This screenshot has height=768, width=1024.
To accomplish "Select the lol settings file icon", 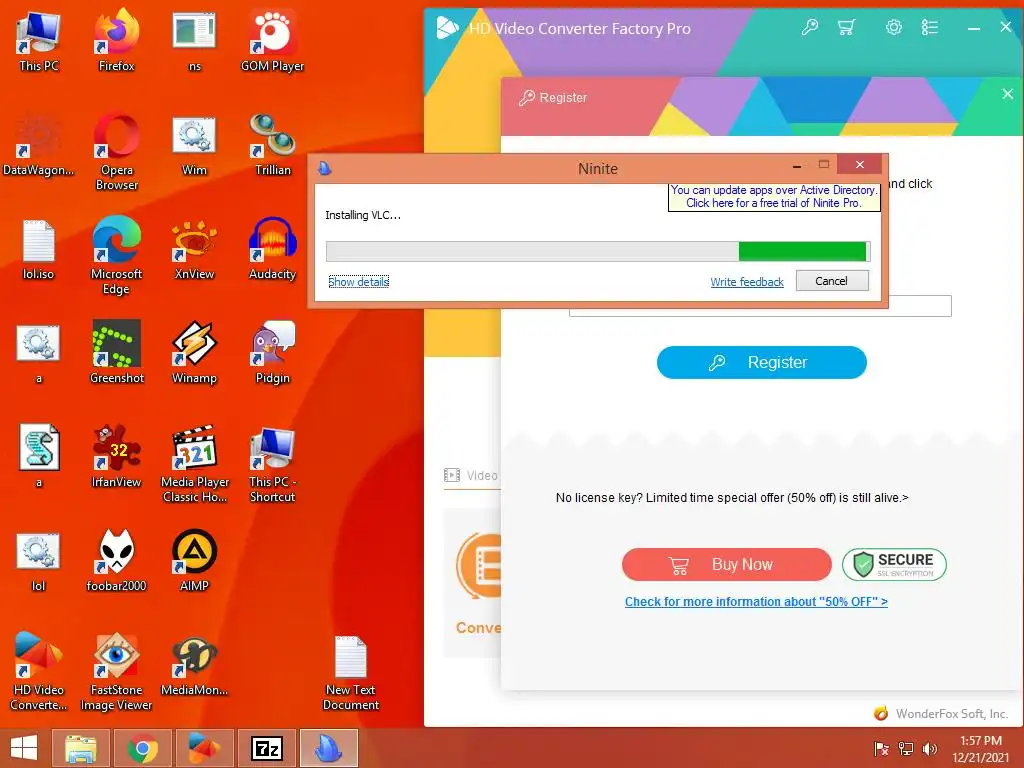I will (39, 560).
